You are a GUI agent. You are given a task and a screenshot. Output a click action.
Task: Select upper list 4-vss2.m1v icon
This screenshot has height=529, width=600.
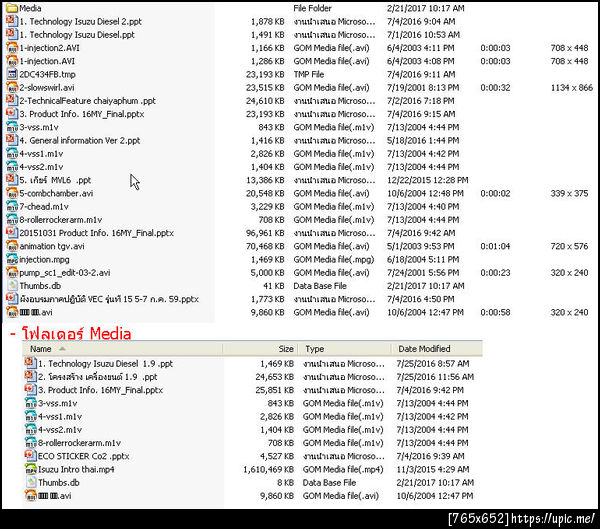[12, 167]
